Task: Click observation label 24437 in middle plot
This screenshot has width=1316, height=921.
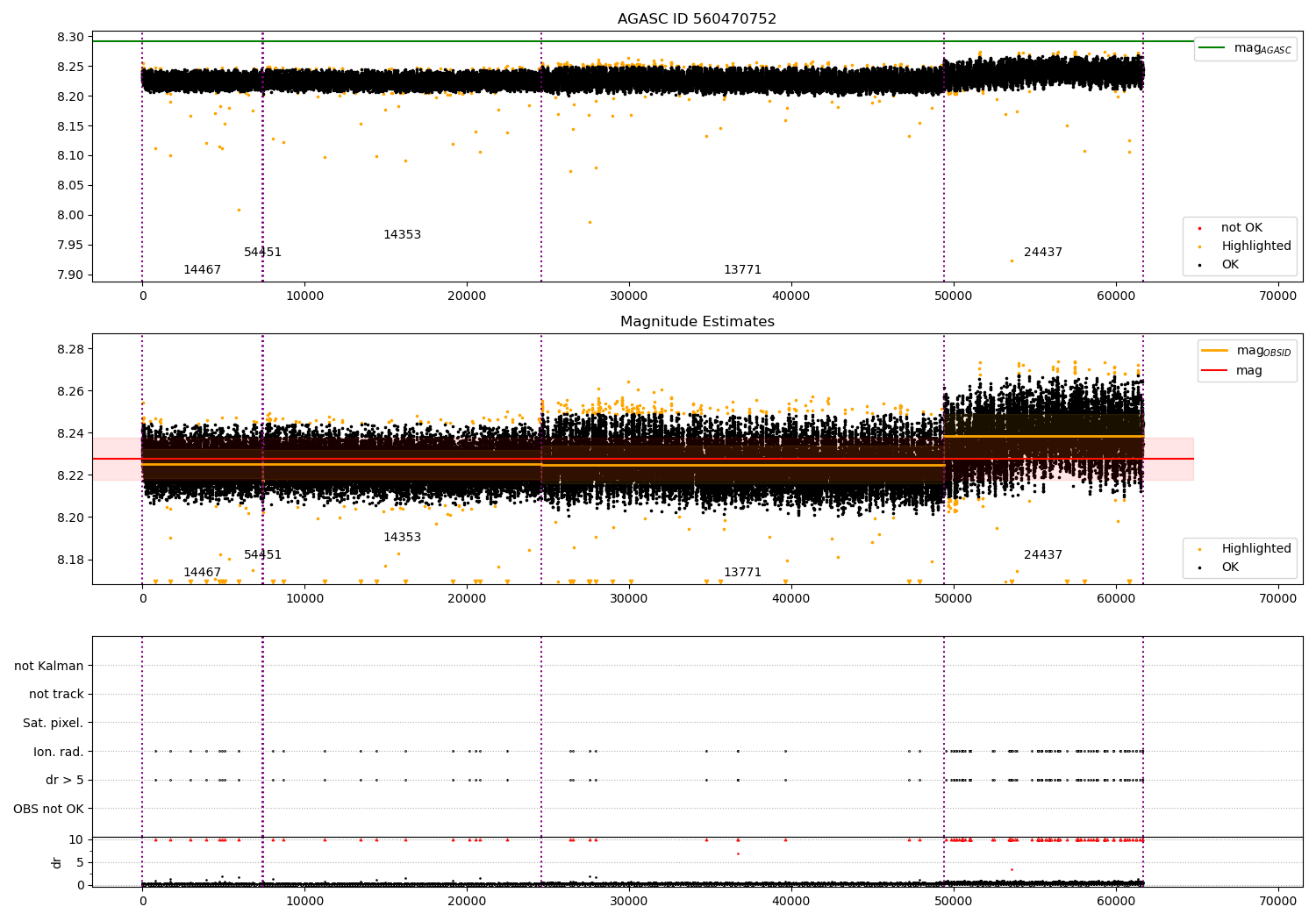Action: pos(1043,554)
